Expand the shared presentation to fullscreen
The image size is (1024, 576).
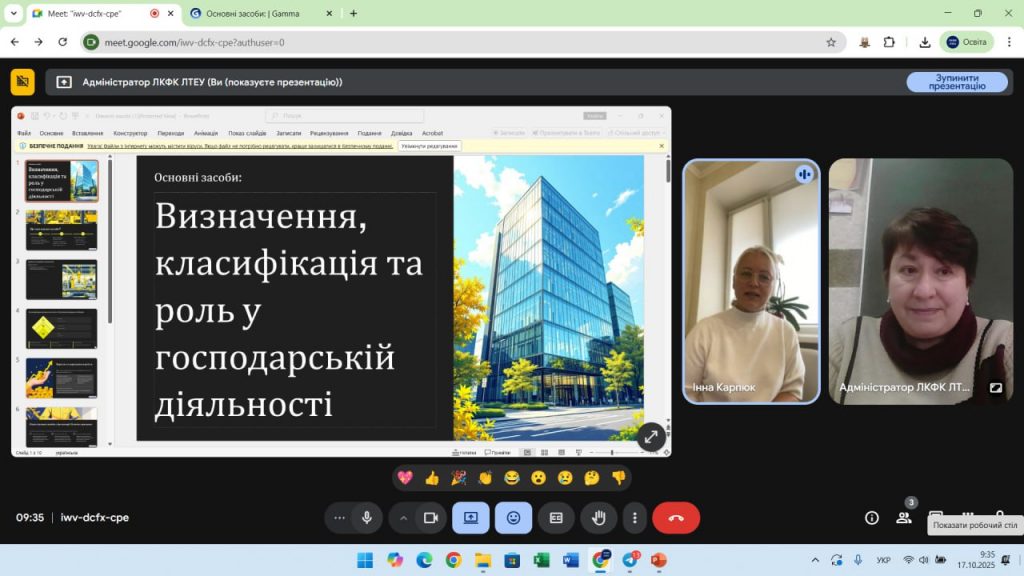click(651, 436)
